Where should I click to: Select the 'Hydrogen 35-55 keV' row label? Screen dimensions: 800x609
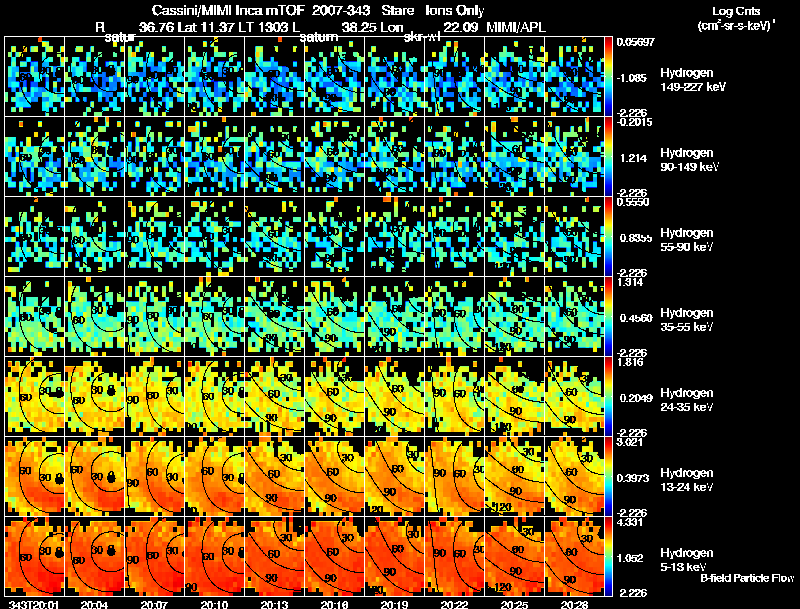(687, 320)
